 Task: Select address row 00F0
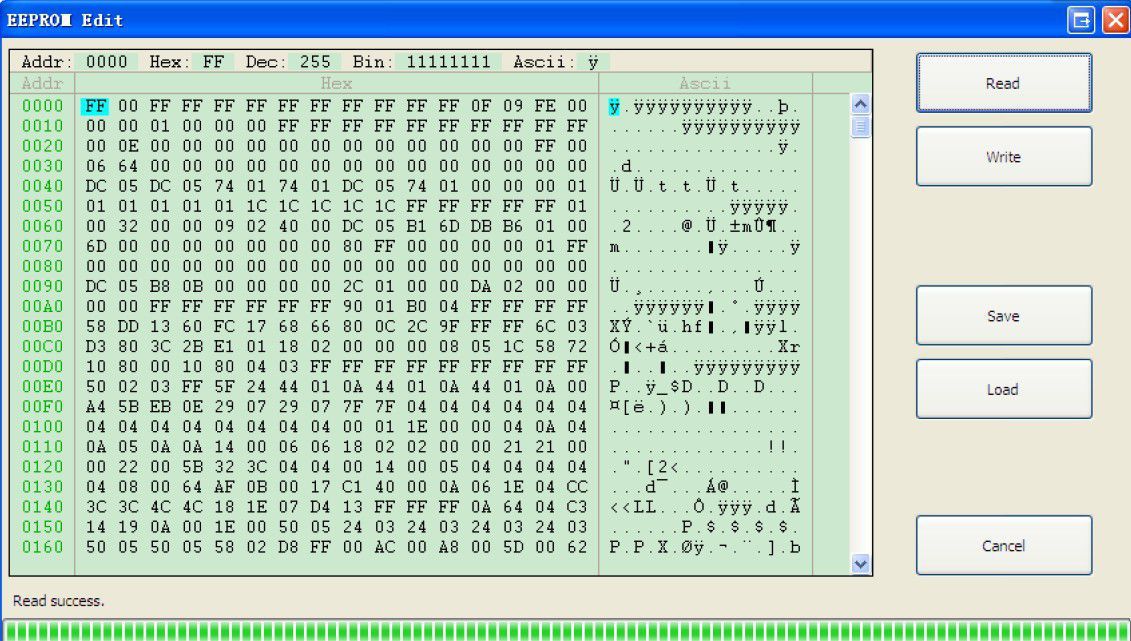tap(43, 407)
